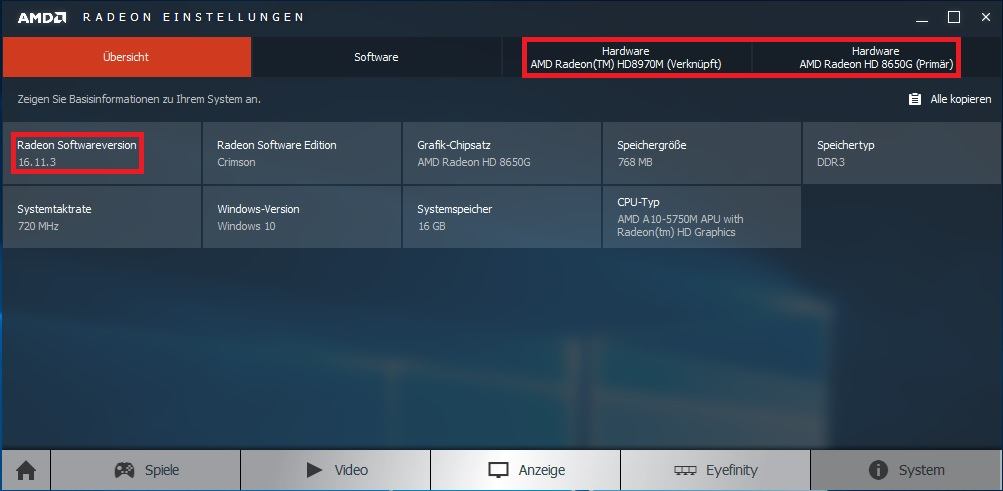This screenshot has width=1003, height=491.
Task: Select the Grafik-Chipsatz tile
Action: 502,153
